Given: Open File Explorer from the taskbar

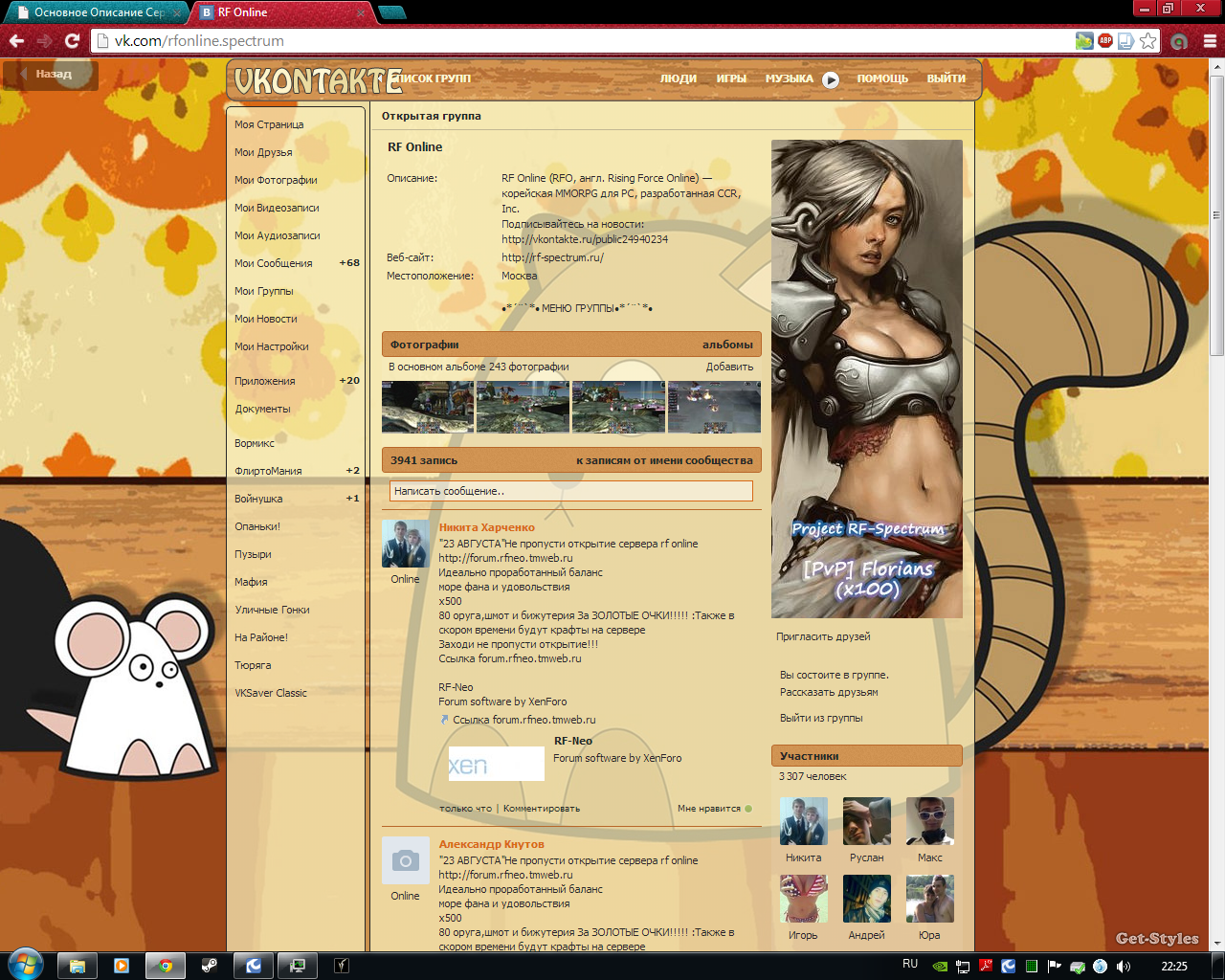Looking at the screenshot, I should [78, 966].
